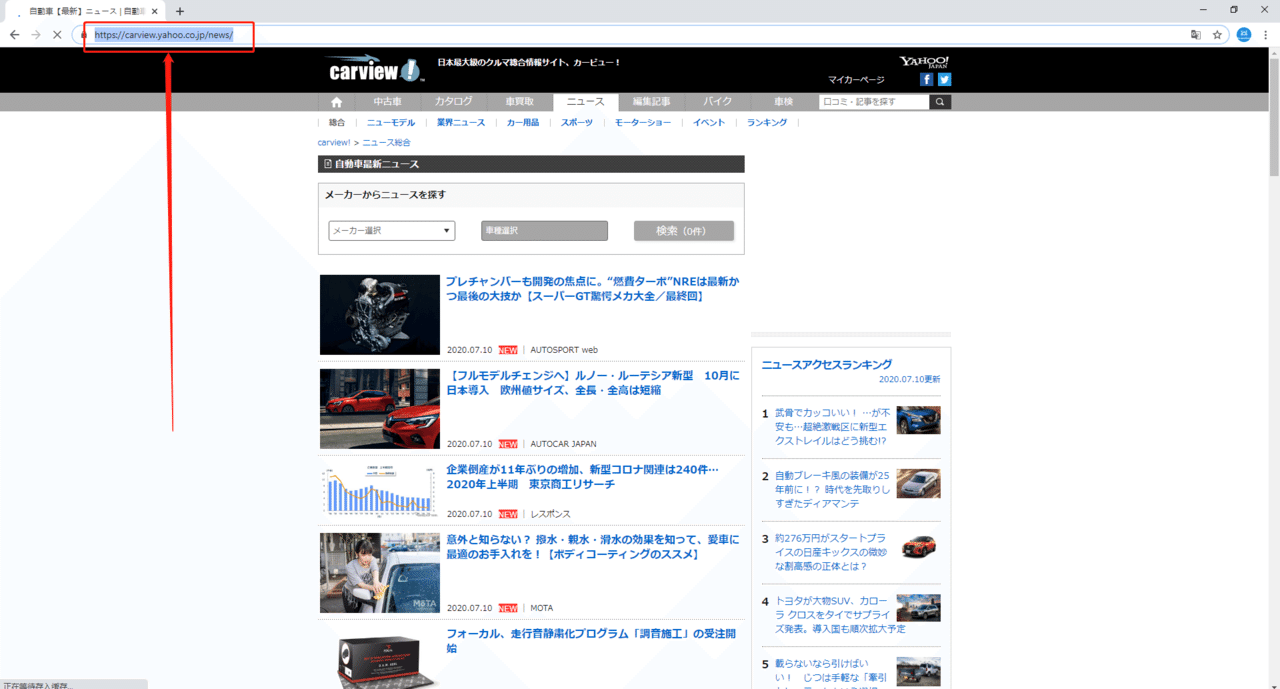Open ranking 4 カローラ クロス article

point(840,615)
